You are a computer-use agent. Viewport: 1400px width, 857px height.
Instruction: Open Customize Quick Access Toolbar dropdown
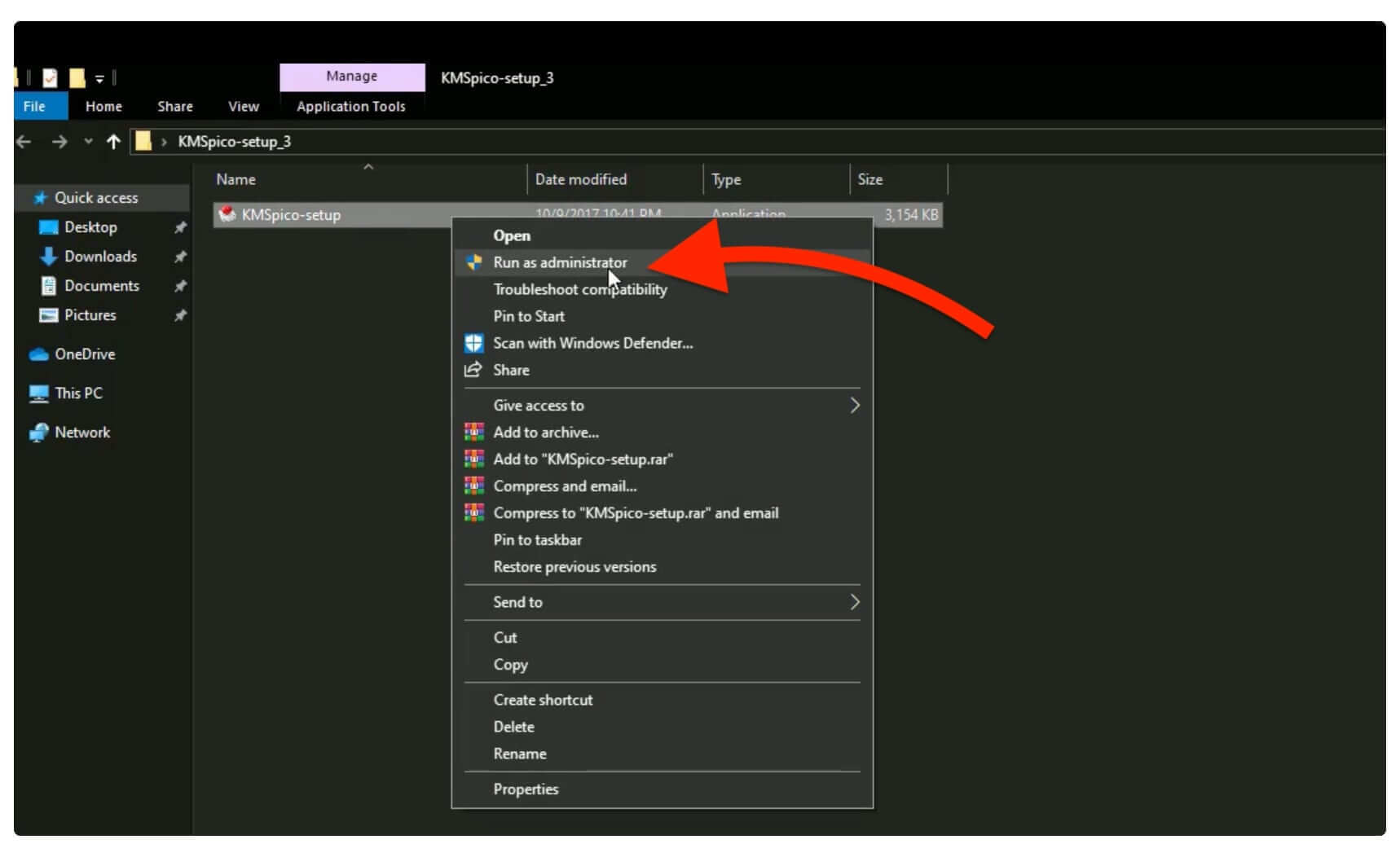(99, 78)
